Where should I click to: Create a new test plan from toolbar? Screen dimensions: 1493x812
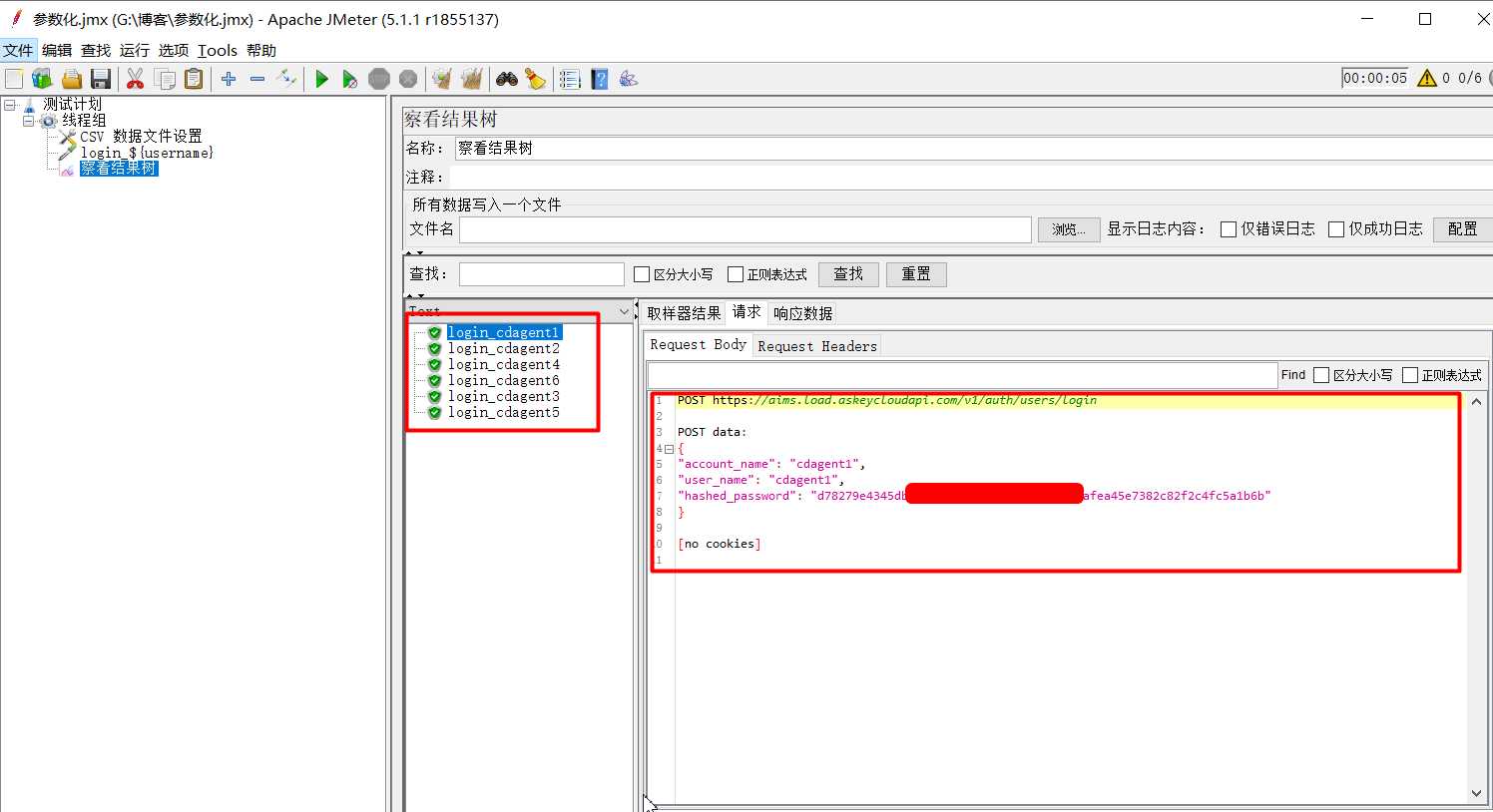(x=14, y=79)
